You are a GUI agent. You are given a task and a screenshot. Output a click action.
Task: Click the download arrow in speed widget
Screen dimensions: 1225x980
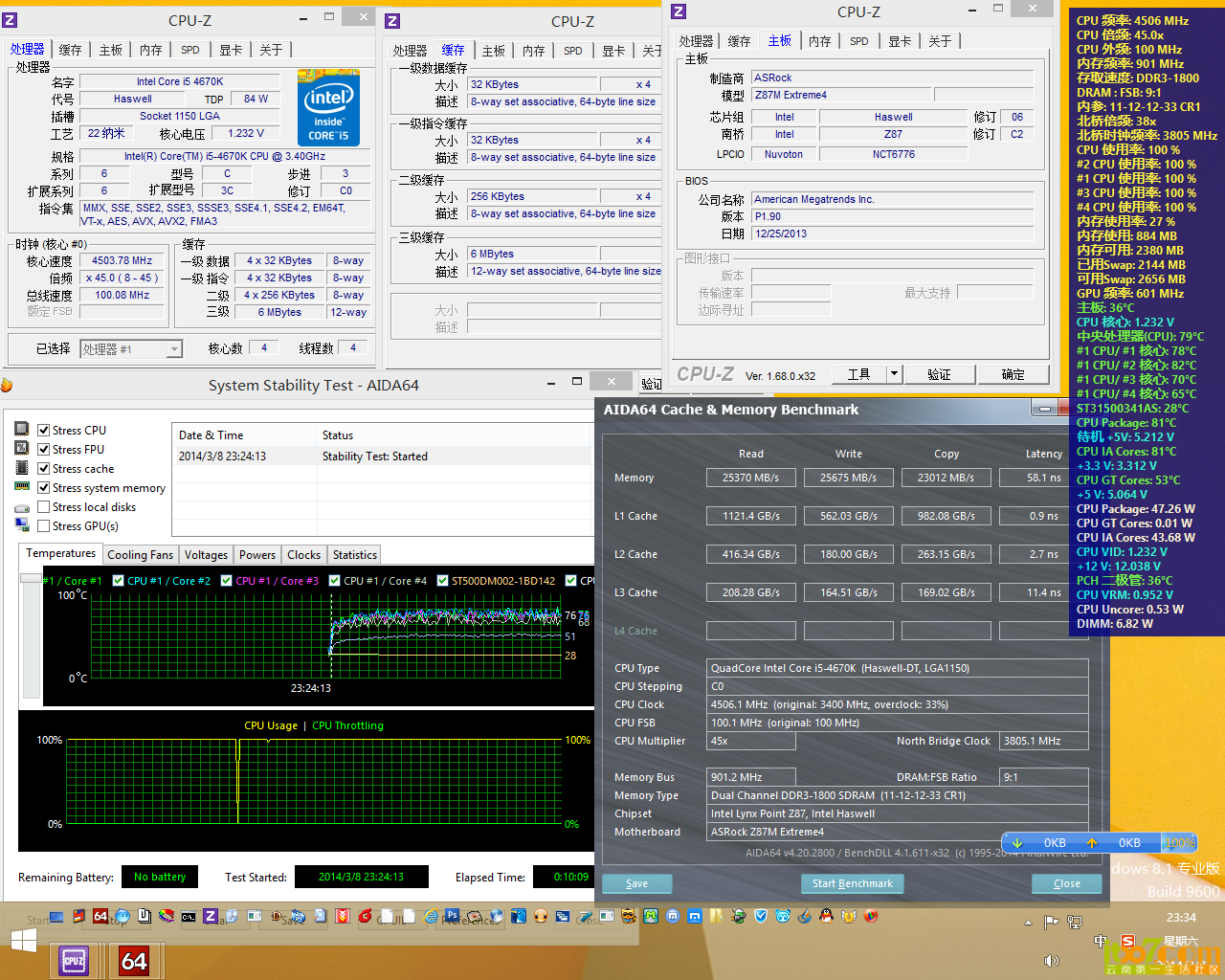[1017, 843]
